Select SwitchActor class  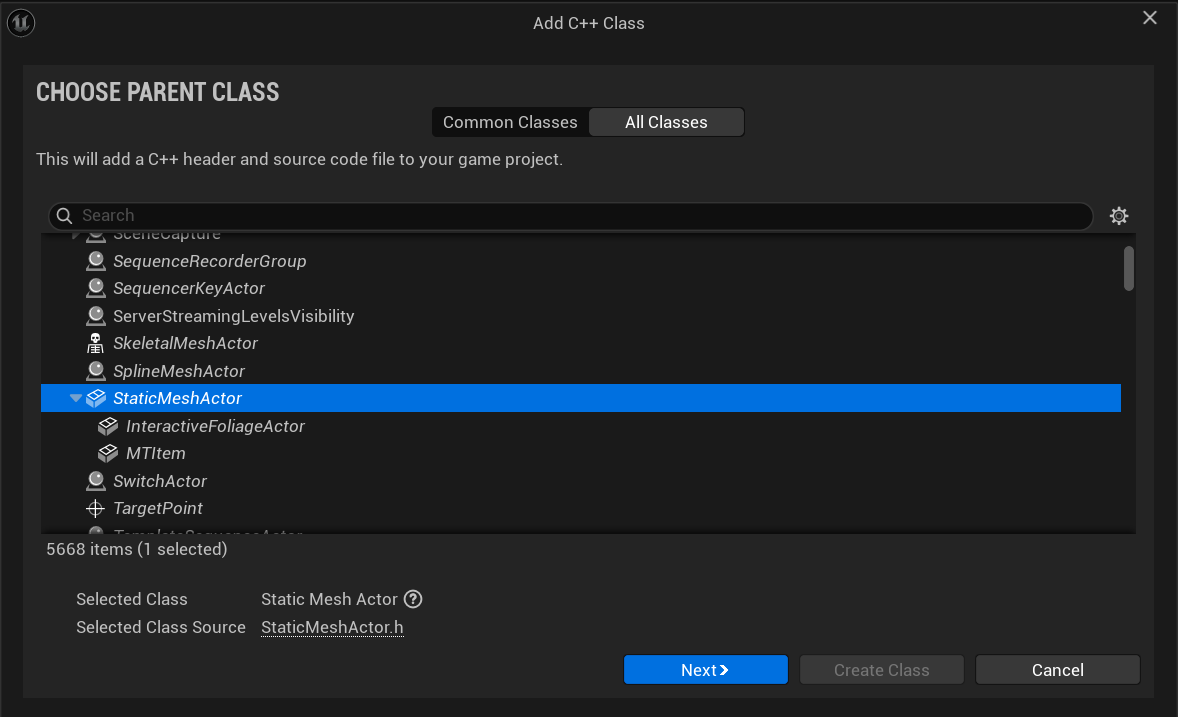(x=160, y=481)
